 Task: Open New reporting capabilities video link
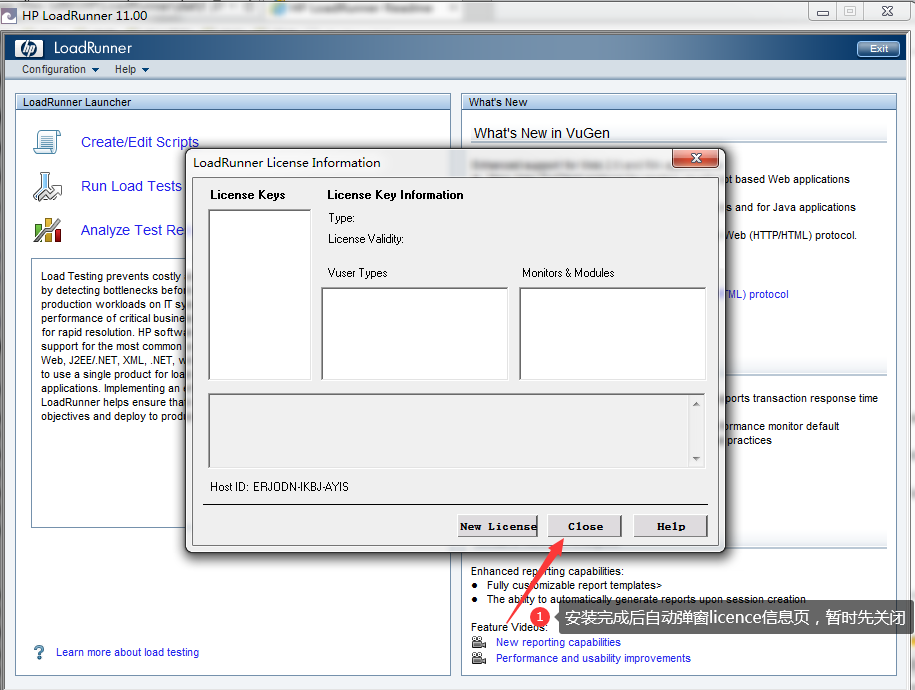[558, 642]
